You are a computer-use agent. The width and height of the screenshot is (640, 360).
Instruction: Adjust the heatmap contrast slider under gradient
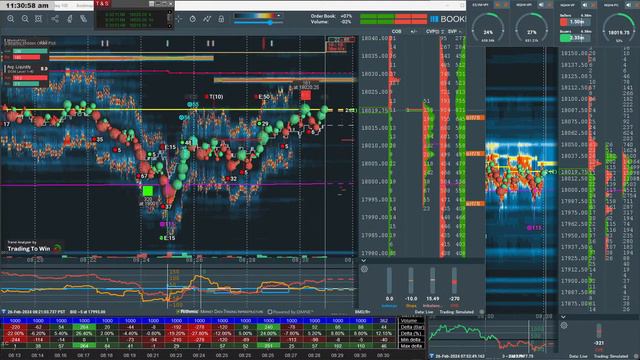(x=258, y=23)
